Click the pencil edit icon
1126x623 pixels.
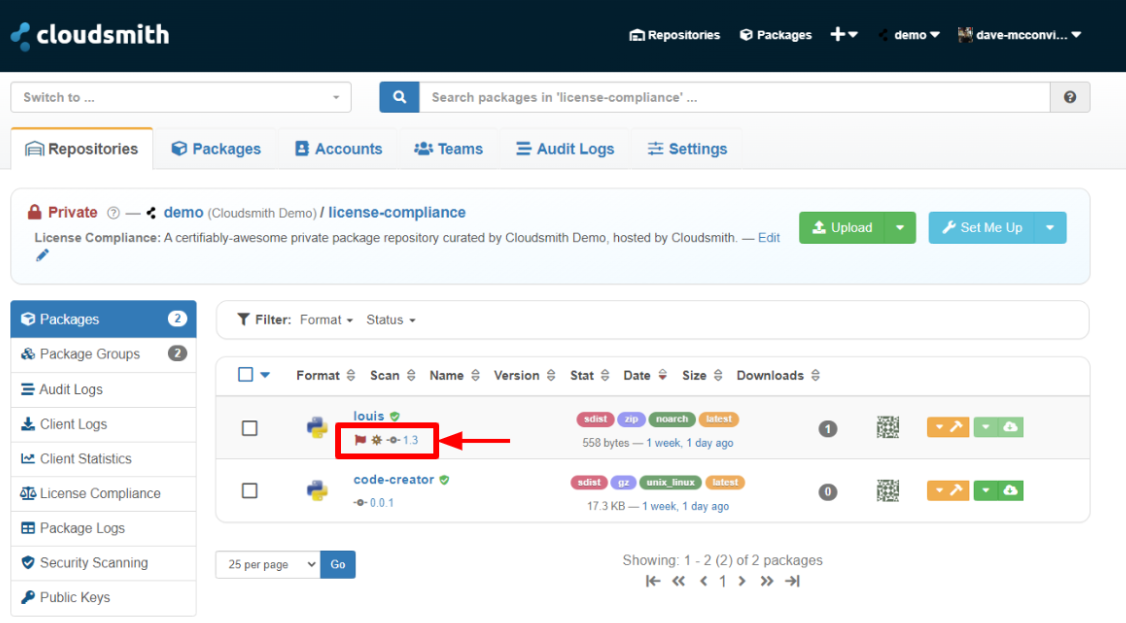(x=42, y=256)
